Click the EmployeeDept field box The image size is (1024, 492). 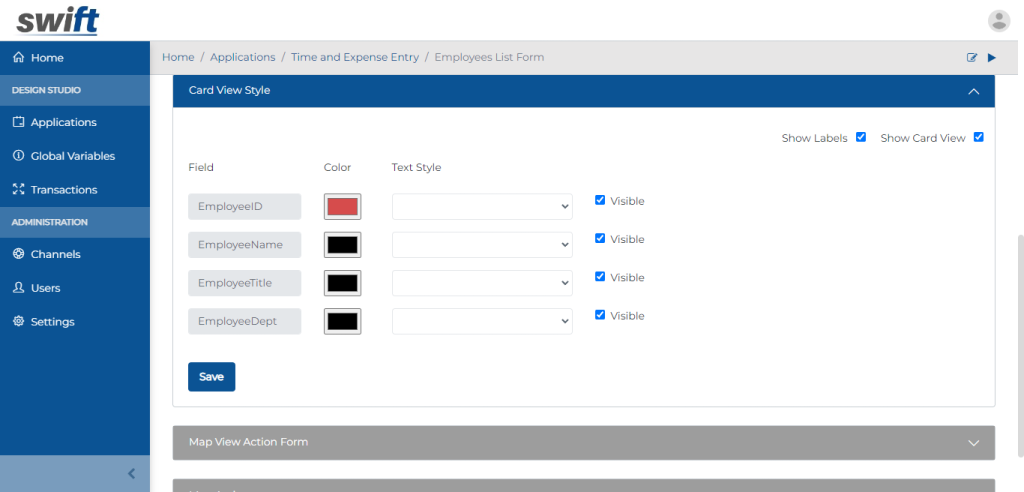tap(244, 321)
